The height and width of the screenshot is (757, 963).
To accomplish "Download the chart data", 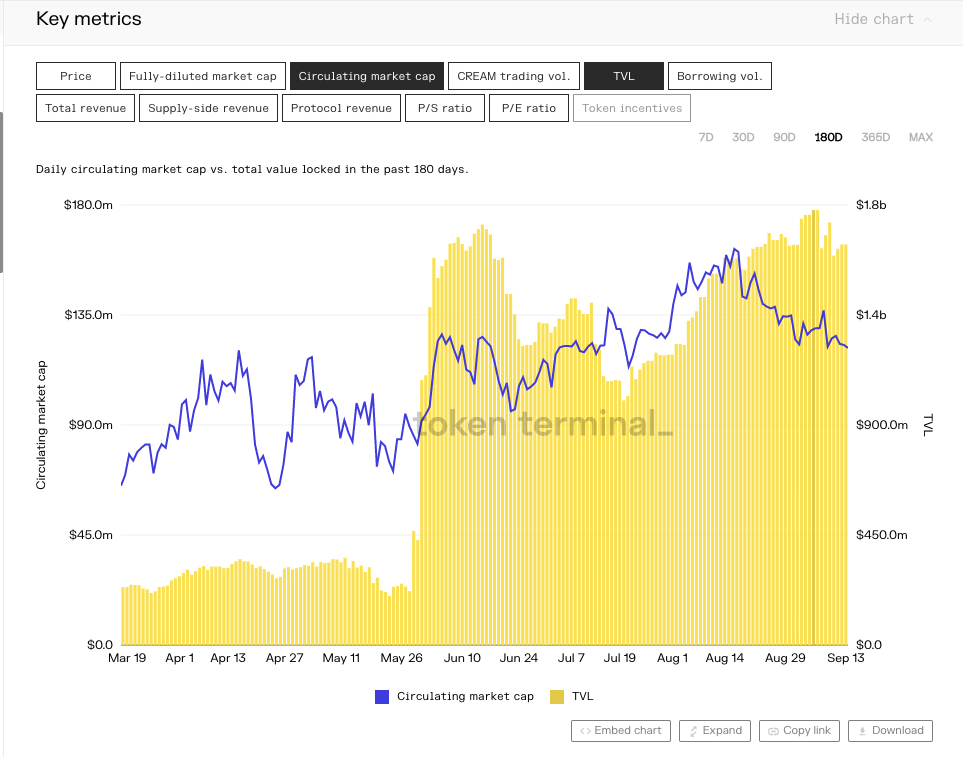I will (x=891, y=731).
